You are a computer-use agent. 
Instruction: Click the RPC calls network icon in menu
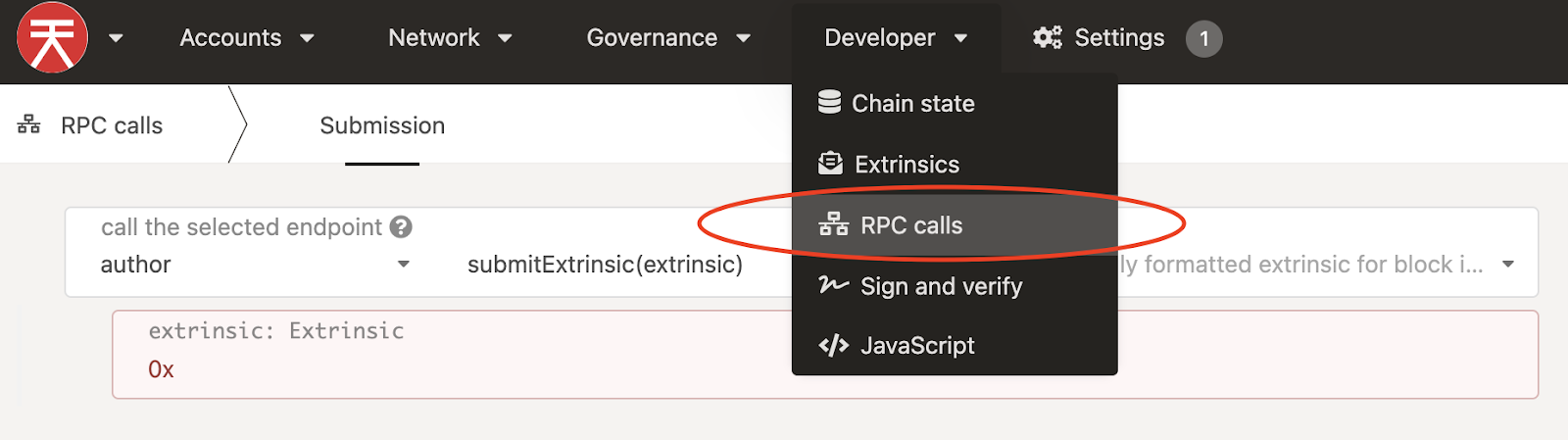pyautogui.click(x=833, y=224)
